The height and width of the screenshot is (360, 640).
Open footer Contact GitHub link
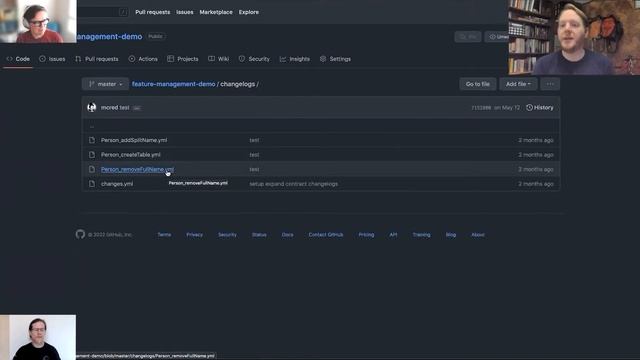click(326, 235)
